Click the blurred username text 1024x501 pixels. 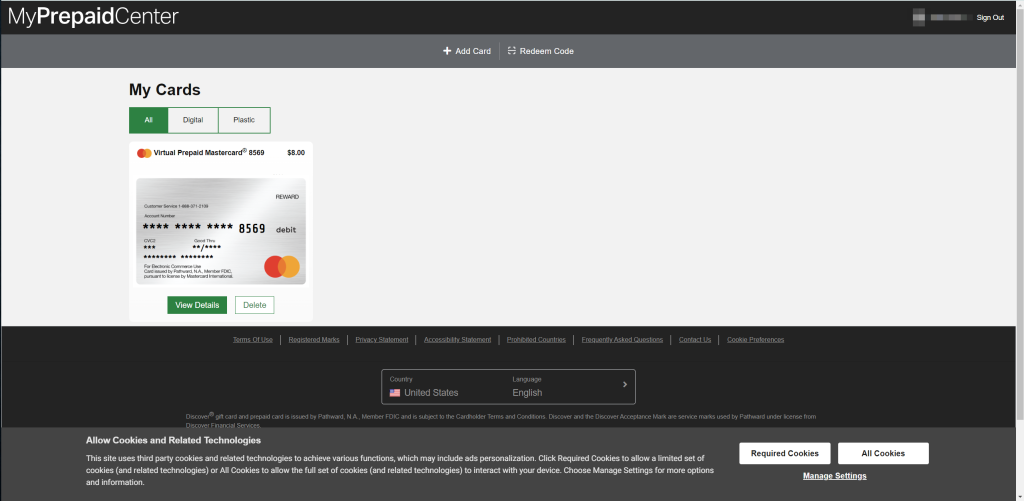[949, 18]
